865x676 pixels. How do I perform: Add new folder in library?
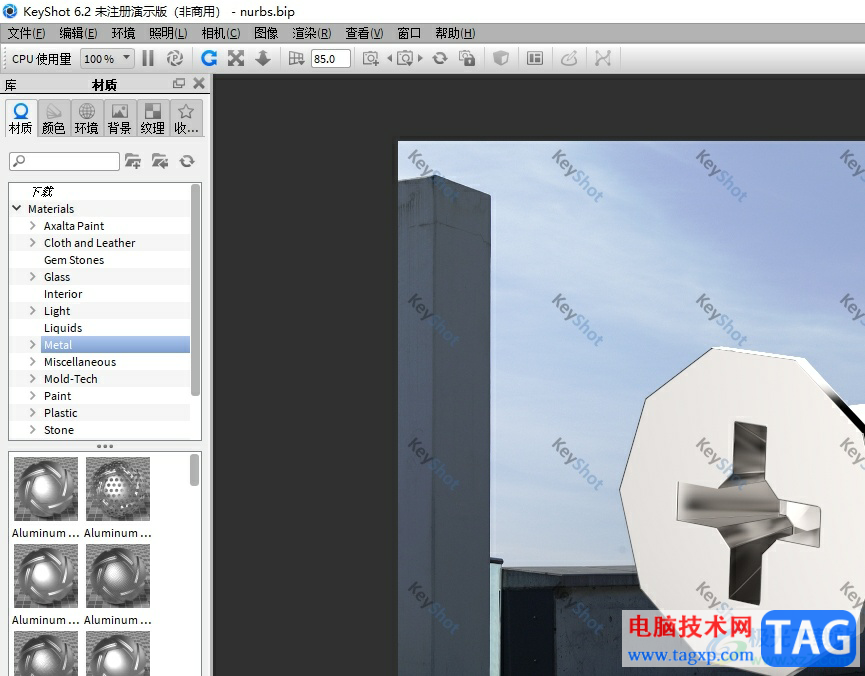[132, 161]
